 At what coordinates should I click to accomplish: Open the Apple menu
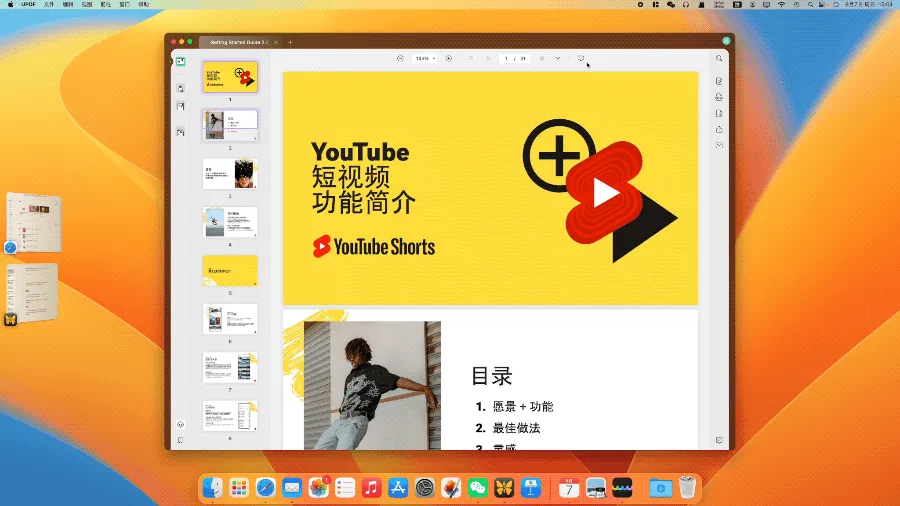click(x=10, y=4)
